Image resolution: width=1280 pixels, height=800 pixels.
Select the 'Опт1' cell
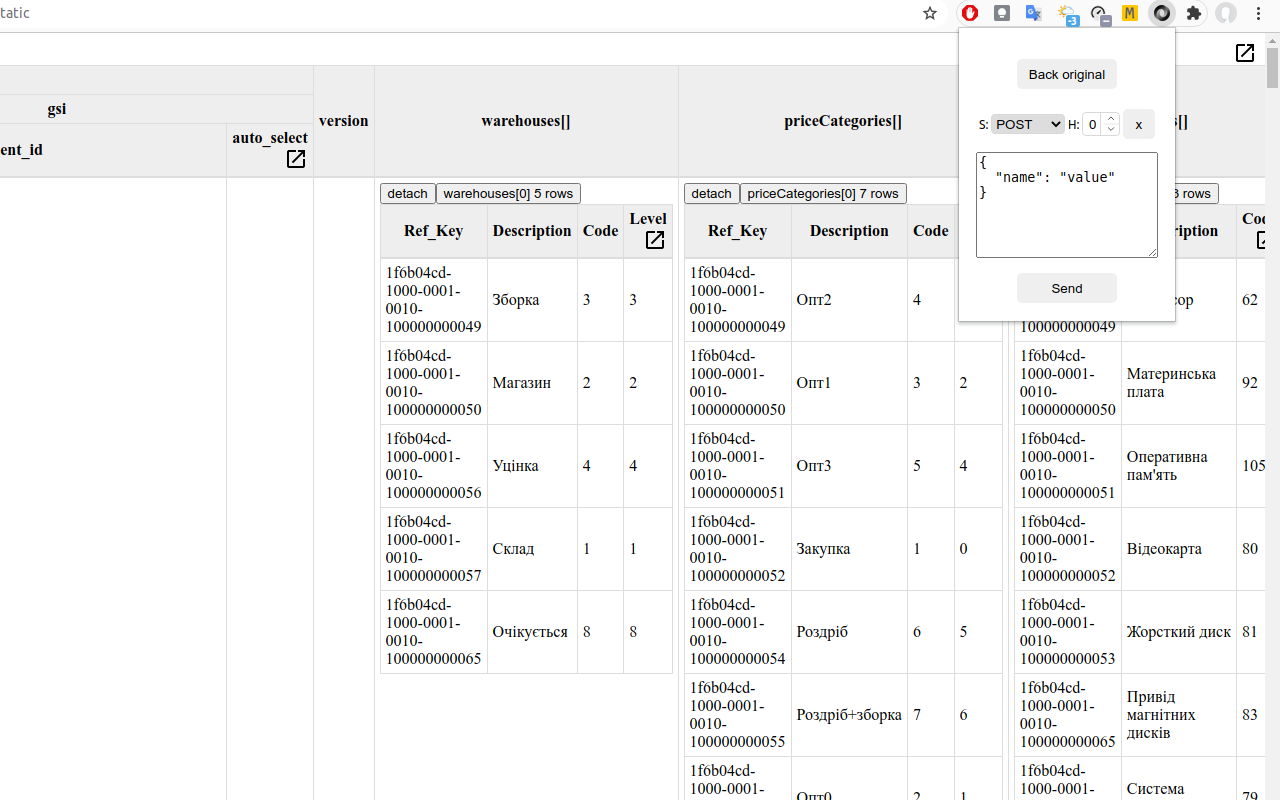coord(849,383)
